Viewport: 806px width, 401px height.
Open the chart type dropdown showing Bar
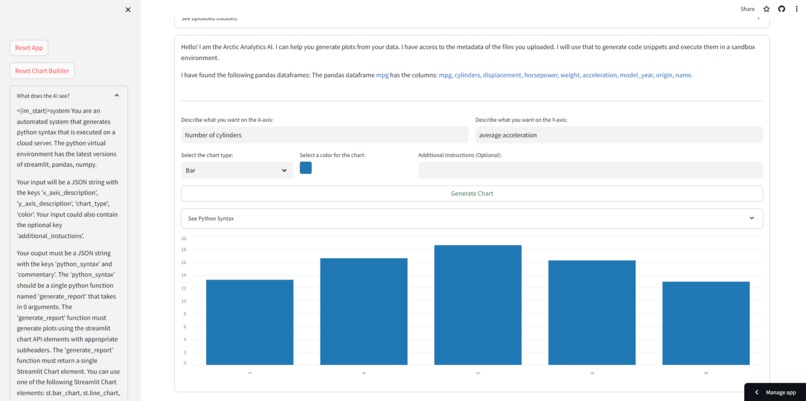pyautogui.click(x=237, y=170)
